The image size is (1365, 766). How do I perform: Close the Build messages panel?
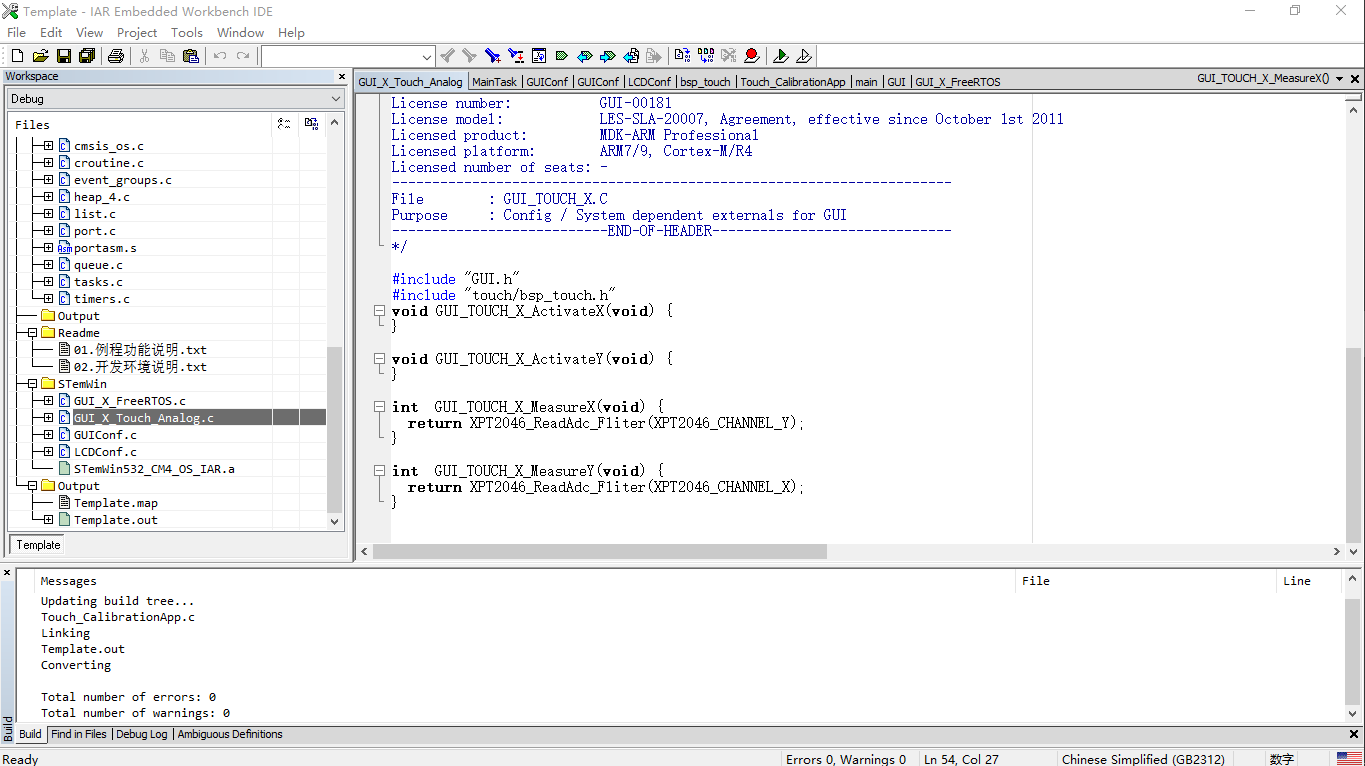7,573
